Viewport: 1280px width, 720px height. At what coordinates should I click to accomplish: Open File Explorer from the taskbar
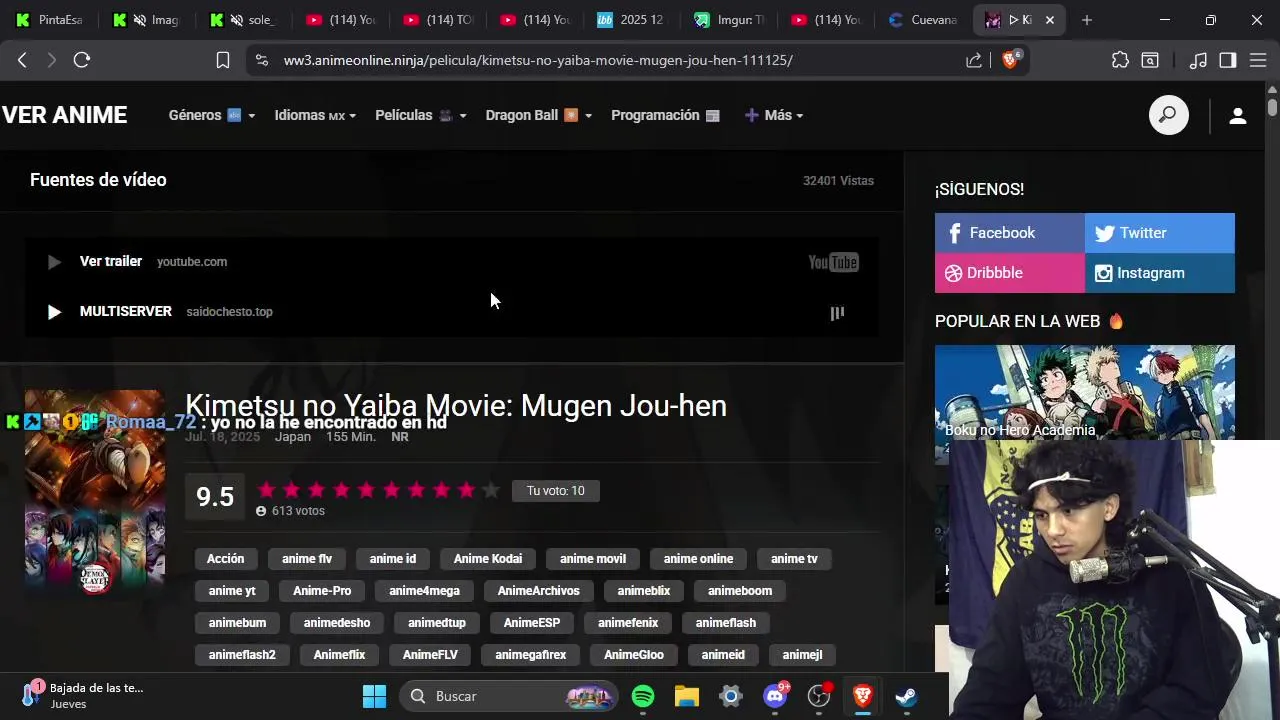click(x=687, y=696)
